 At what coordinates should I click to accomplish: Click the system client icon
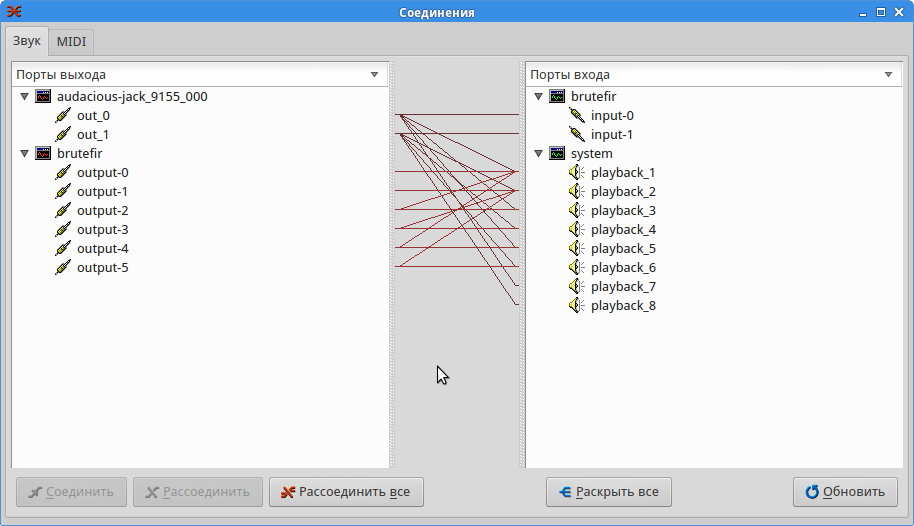(557, 153)
